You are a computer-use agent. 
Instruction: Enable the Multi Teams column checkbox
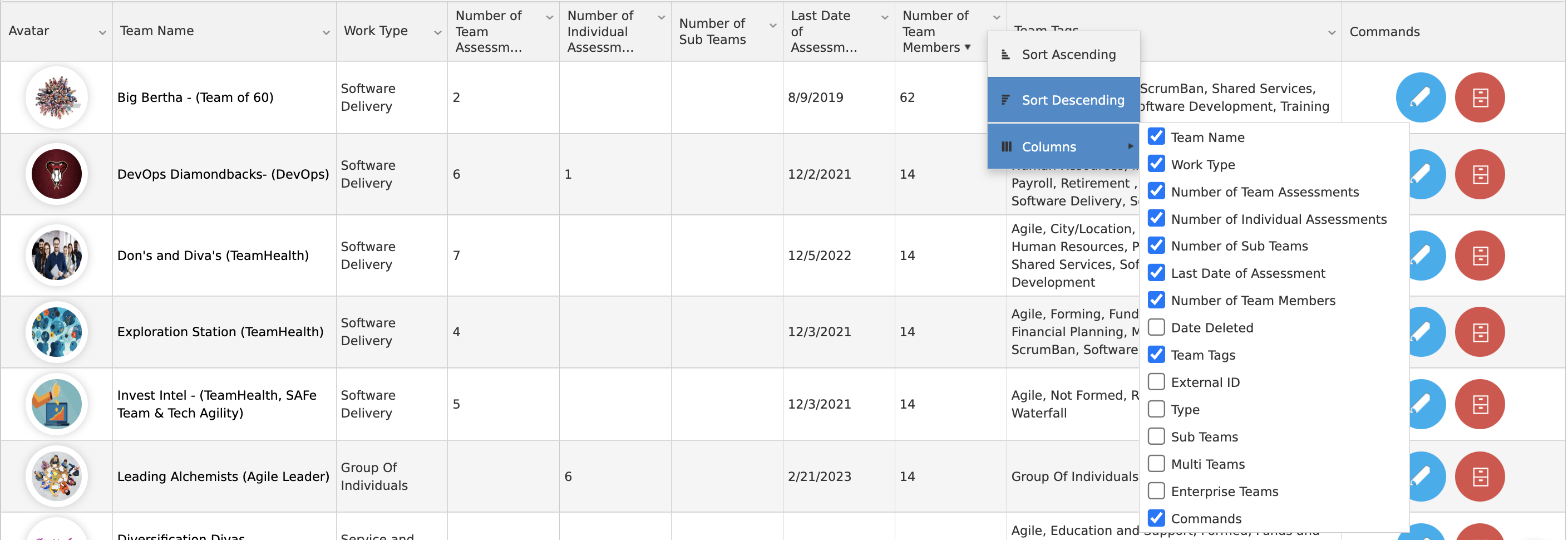pos(1156,463)
